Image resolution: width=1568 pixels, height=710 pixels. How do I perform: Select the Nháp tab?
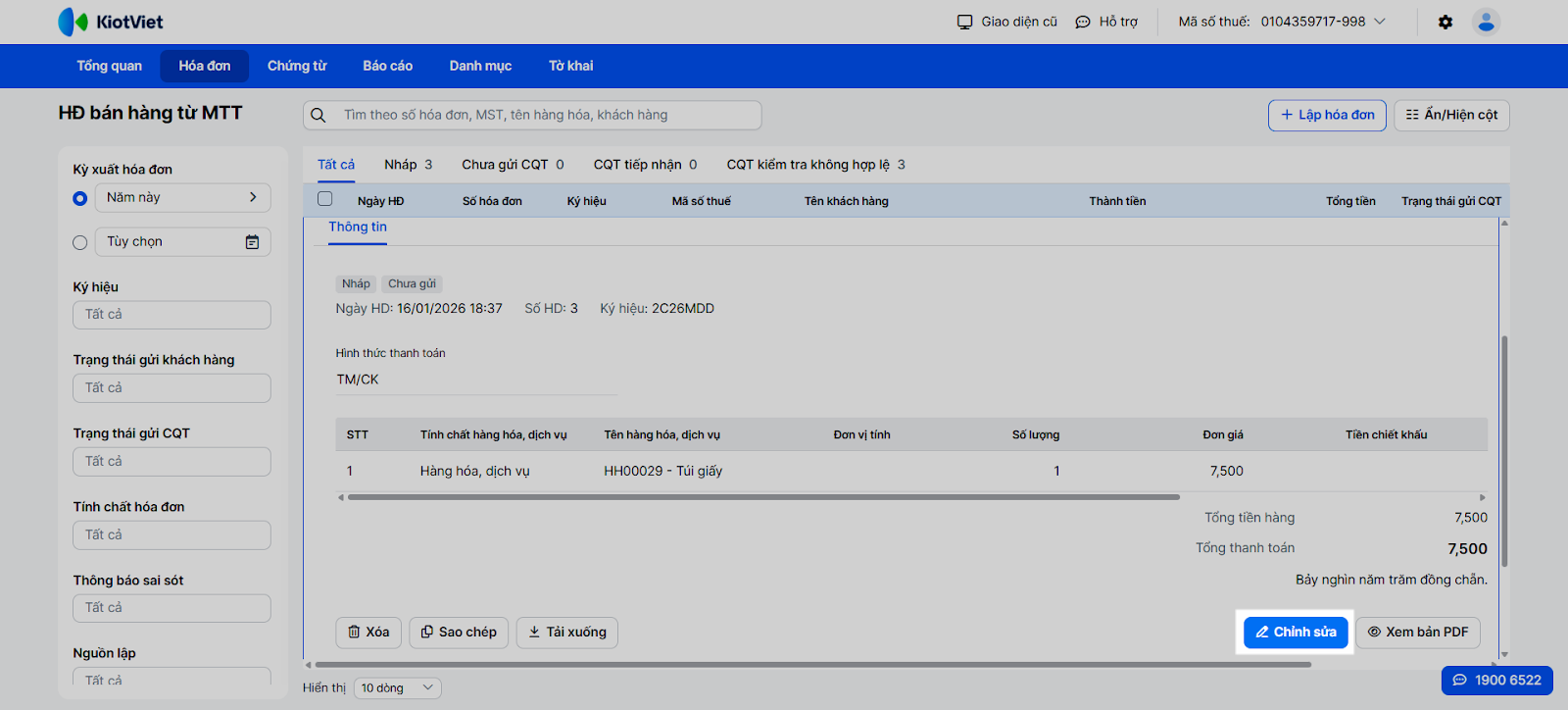pyautogui.click(x=409, y=165)
